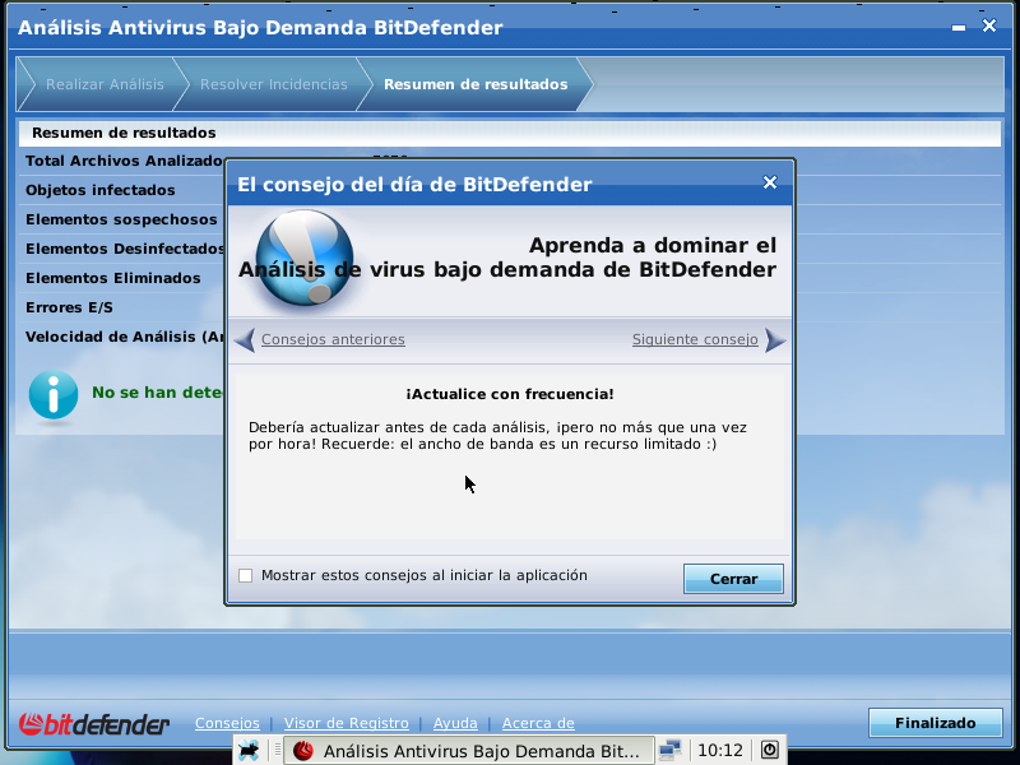Click the Xfce start menu mouse icon
This screenshot has height=765, width=1020.
[x=249, y=750]
